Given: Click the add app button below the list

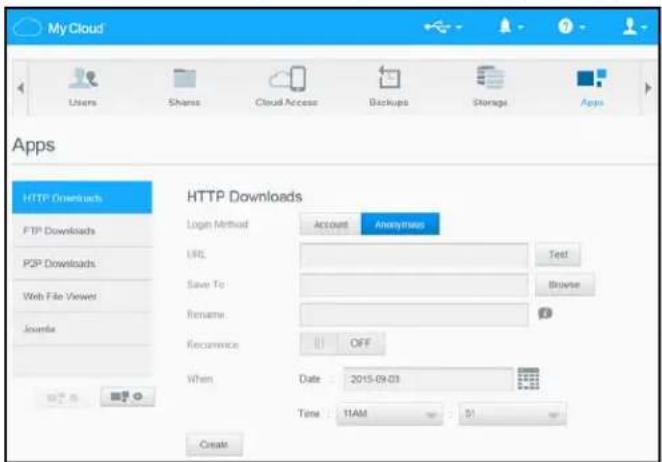Looking at the screenshot, I should point(128,397).
